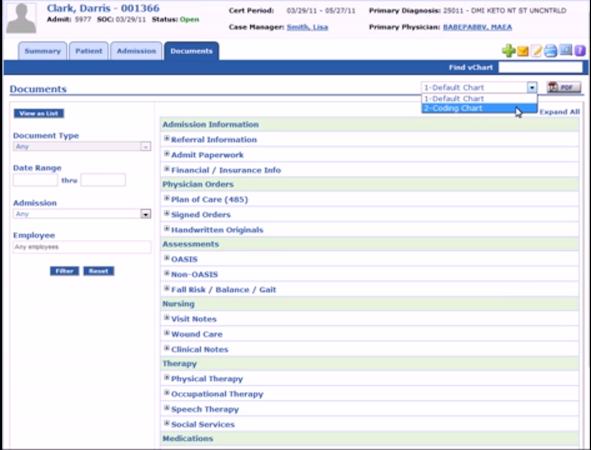Open case manager Smith, Lisa link
Viewport: 591px width, 450px height.
pos(307,27)
